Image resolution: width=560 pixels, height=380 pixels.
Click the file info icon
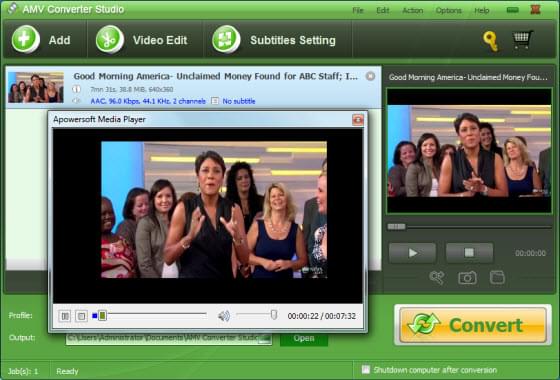[x=76, y=89]
